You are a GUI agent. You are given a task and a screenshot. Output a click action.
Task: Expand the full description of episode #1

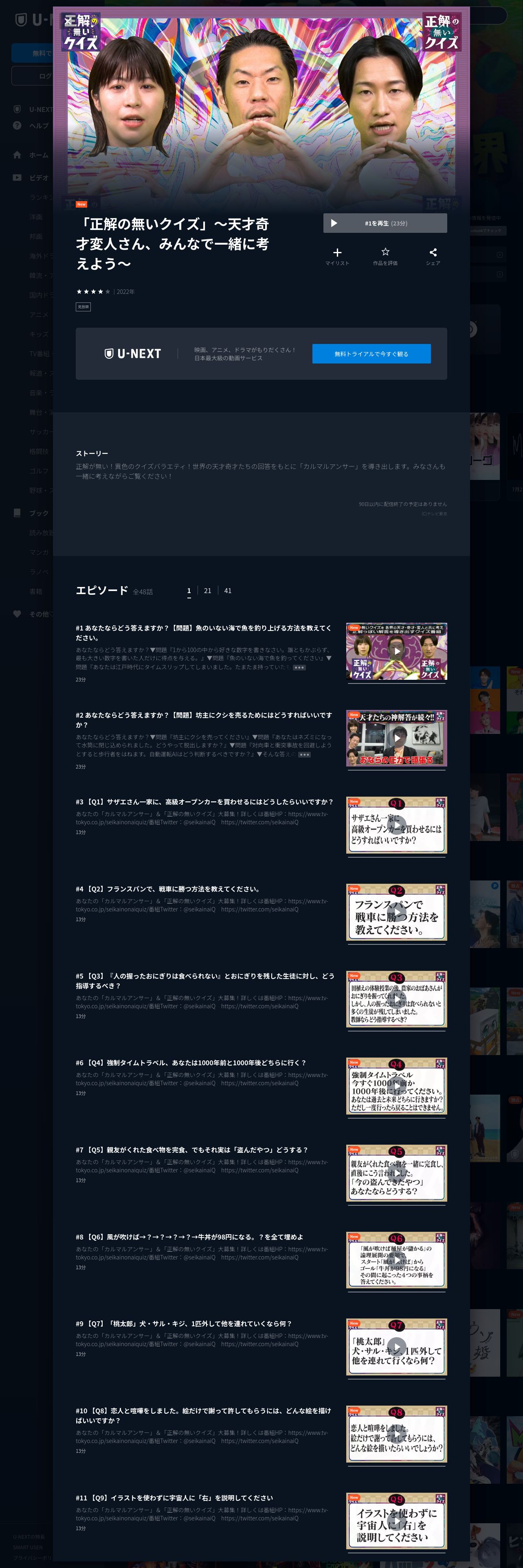(x=299, y=667)
